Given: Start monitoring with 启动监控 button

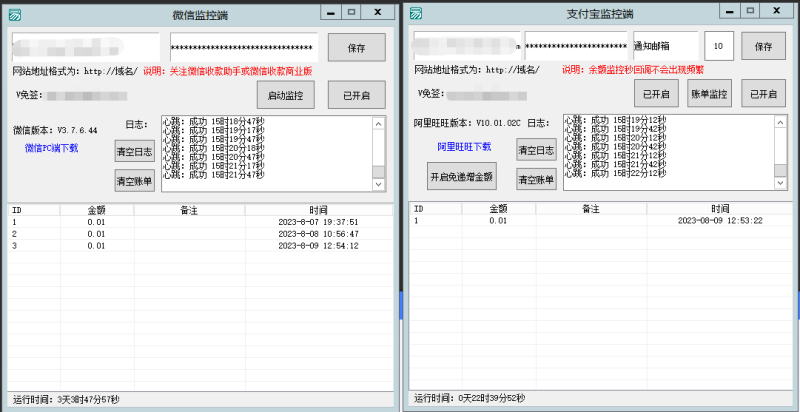Looking at the screenshot, I should coord(285,95).
